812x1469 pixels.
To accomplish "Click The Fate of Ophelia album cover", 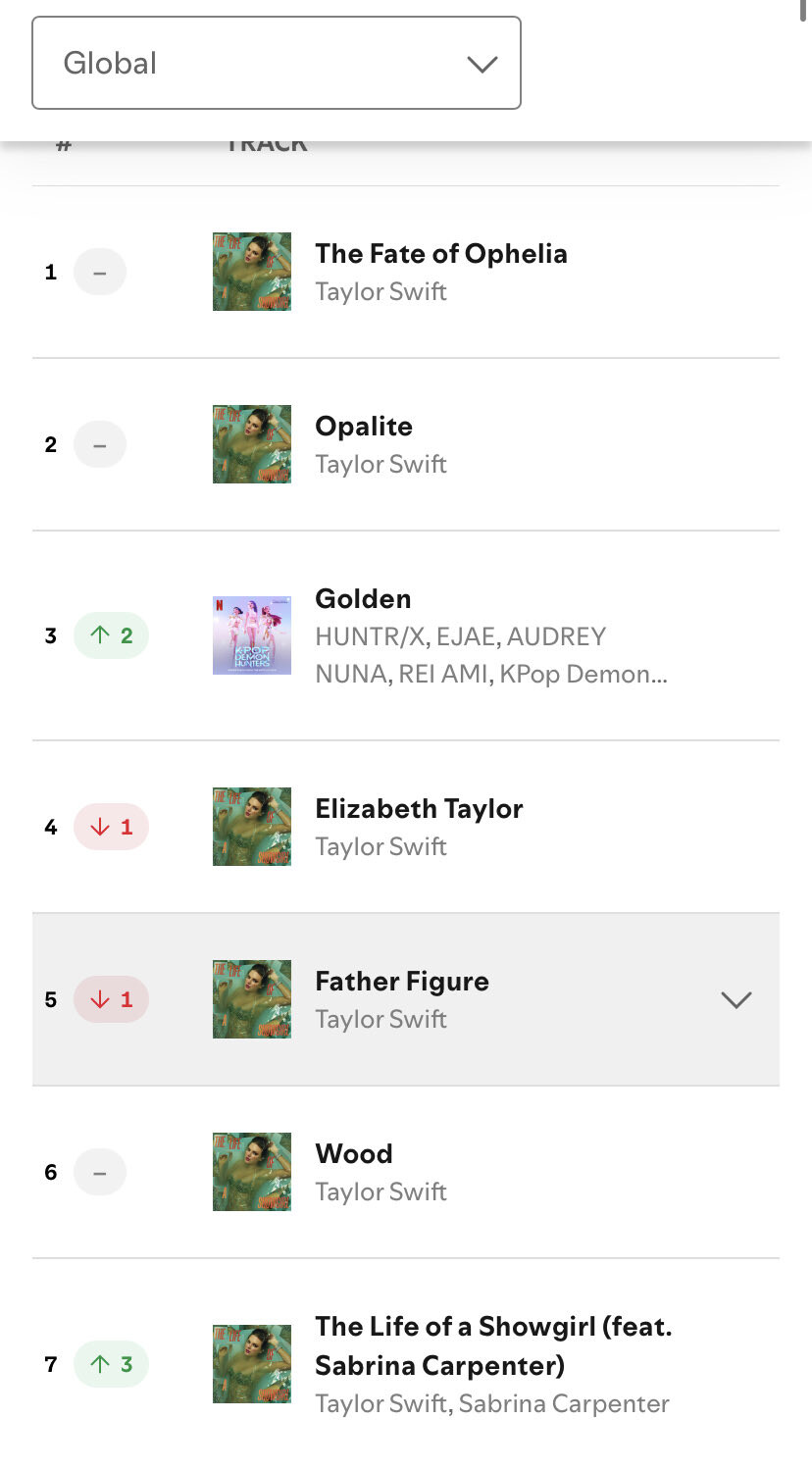I will (x=252, y=272).
